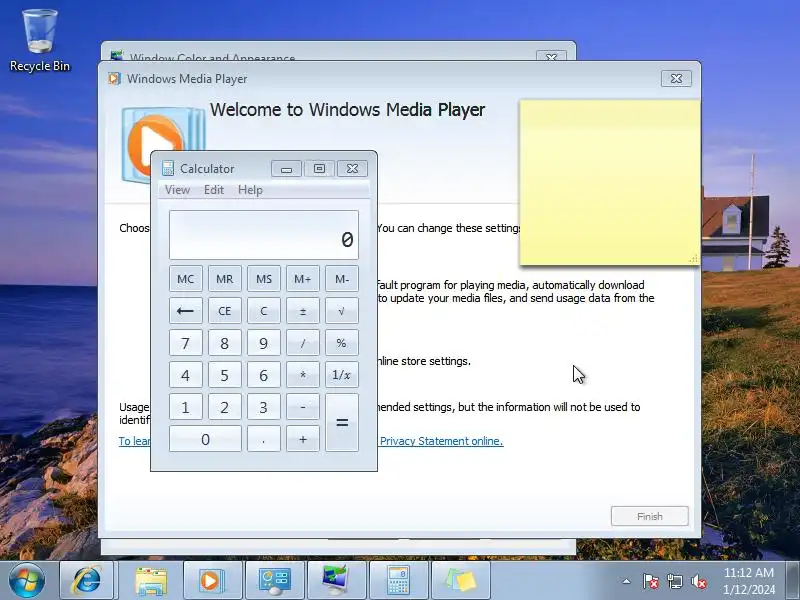The width and height of the screenshot is (800, 600).
Task: Close the Window Color and Appearance window
Action: pos(551,56)
